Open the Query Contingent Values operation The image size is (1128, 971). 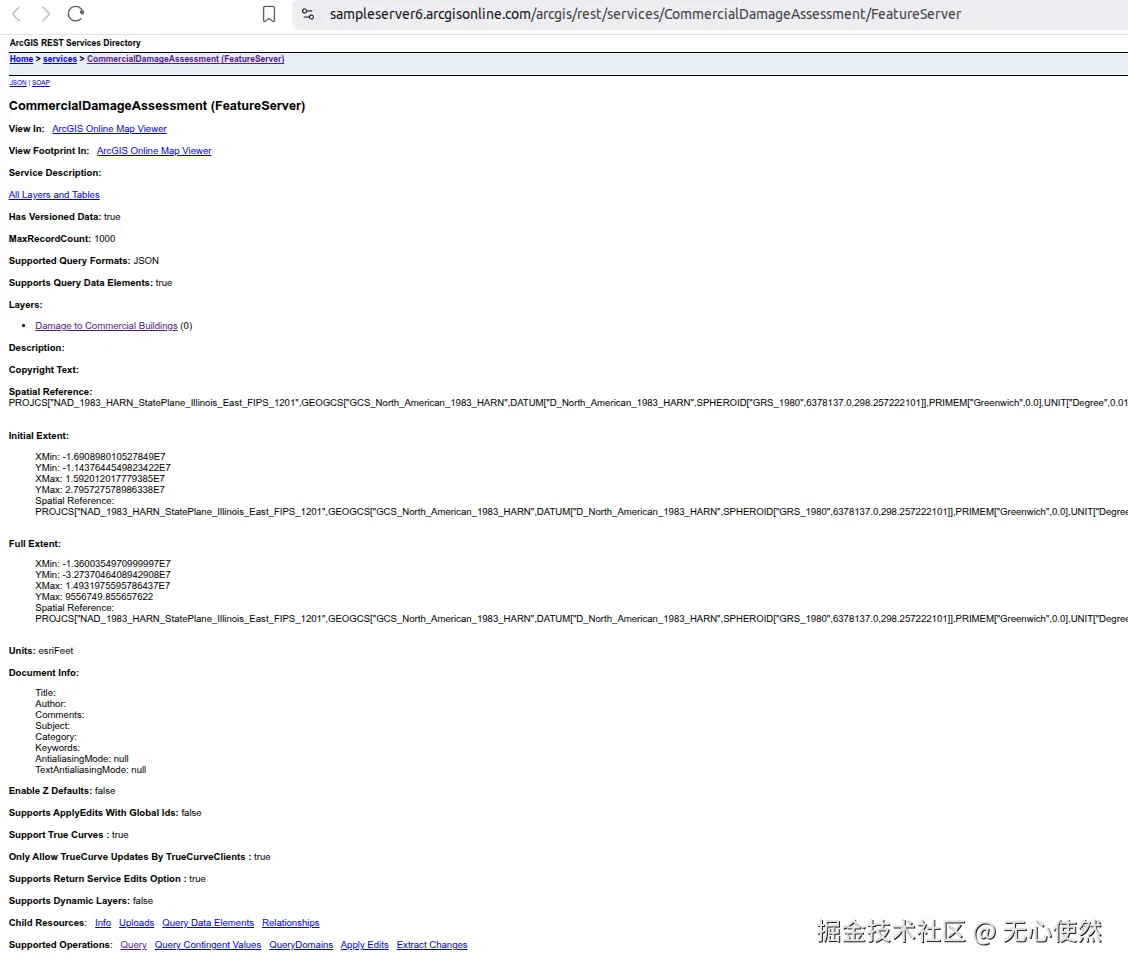click(208, 945)
